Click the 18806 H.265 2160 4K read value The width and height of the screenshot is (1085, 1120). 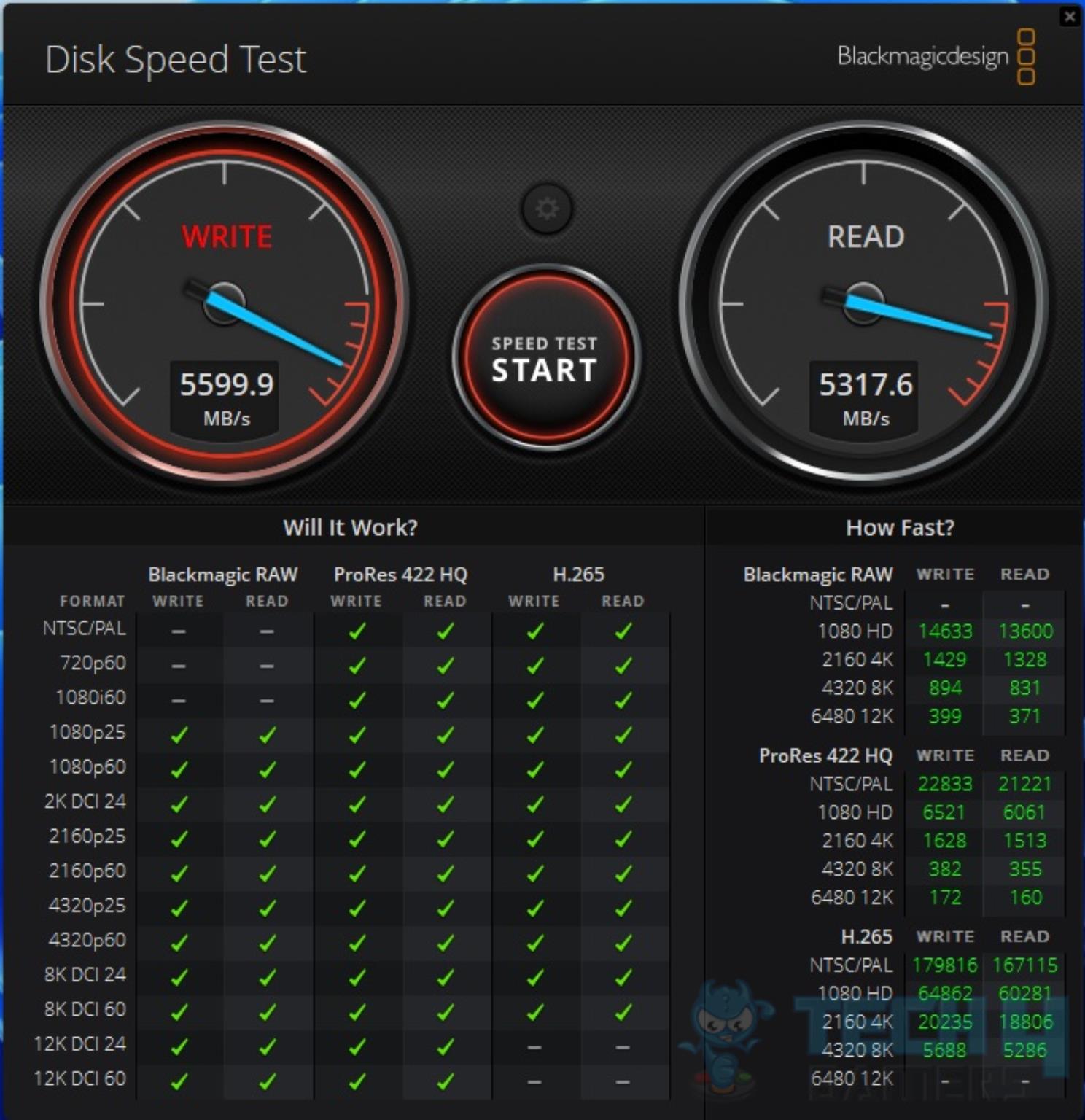1025,1022
